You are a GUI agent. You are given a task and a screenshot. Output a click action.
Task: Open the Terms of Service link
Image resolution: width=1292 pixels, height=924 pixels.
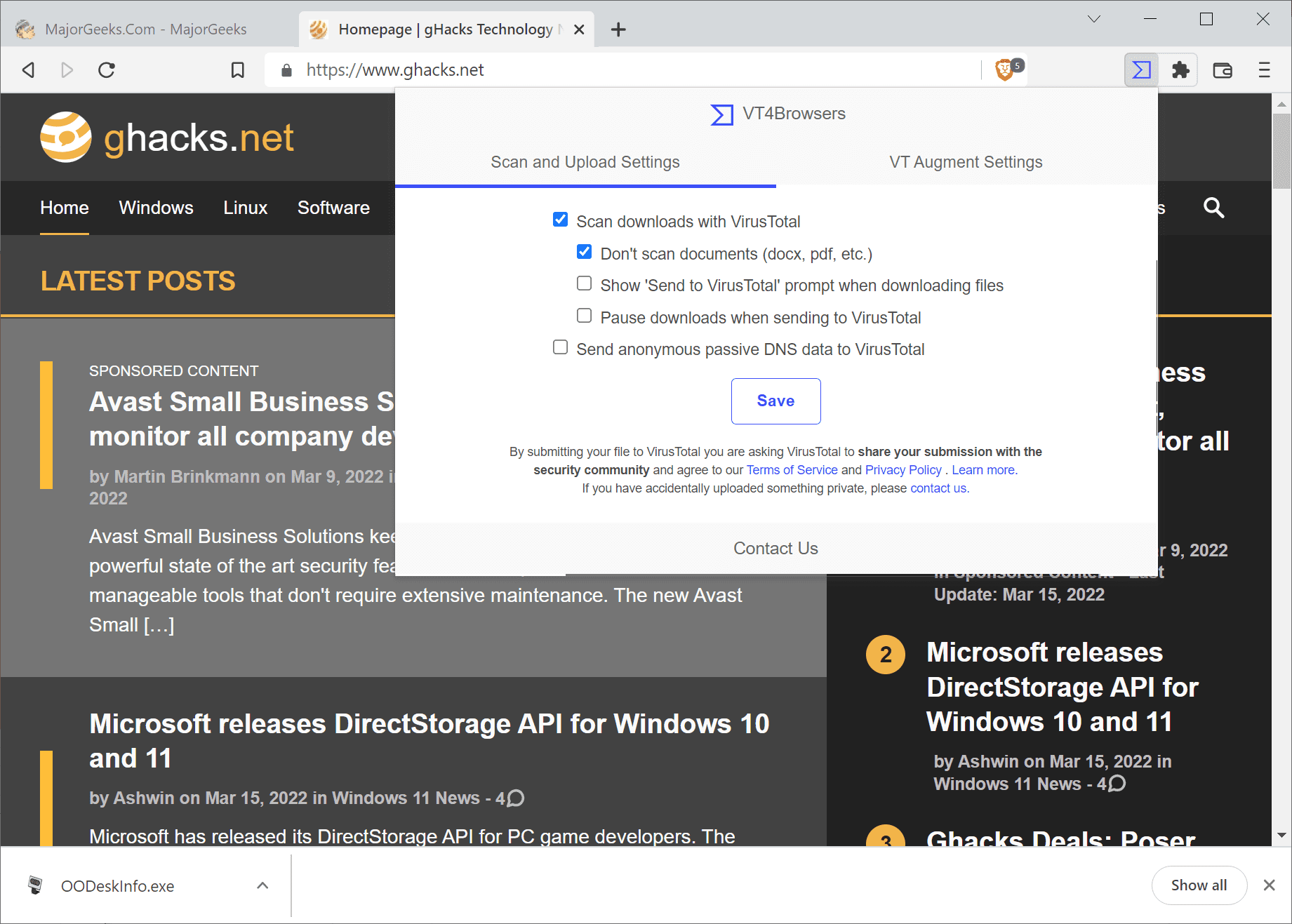click(x=792, y=470)
